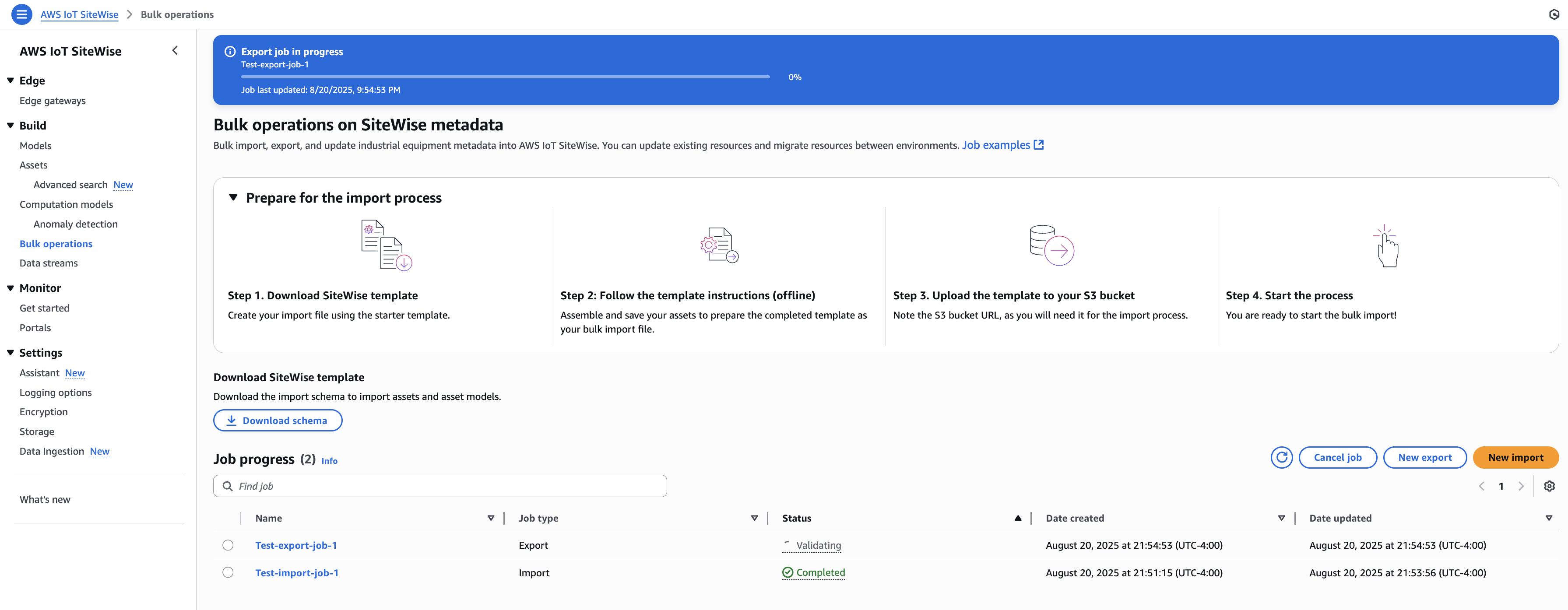1568x610 pixels.
Task: Open Advanced search in sidebar
Action: point(70,185)
